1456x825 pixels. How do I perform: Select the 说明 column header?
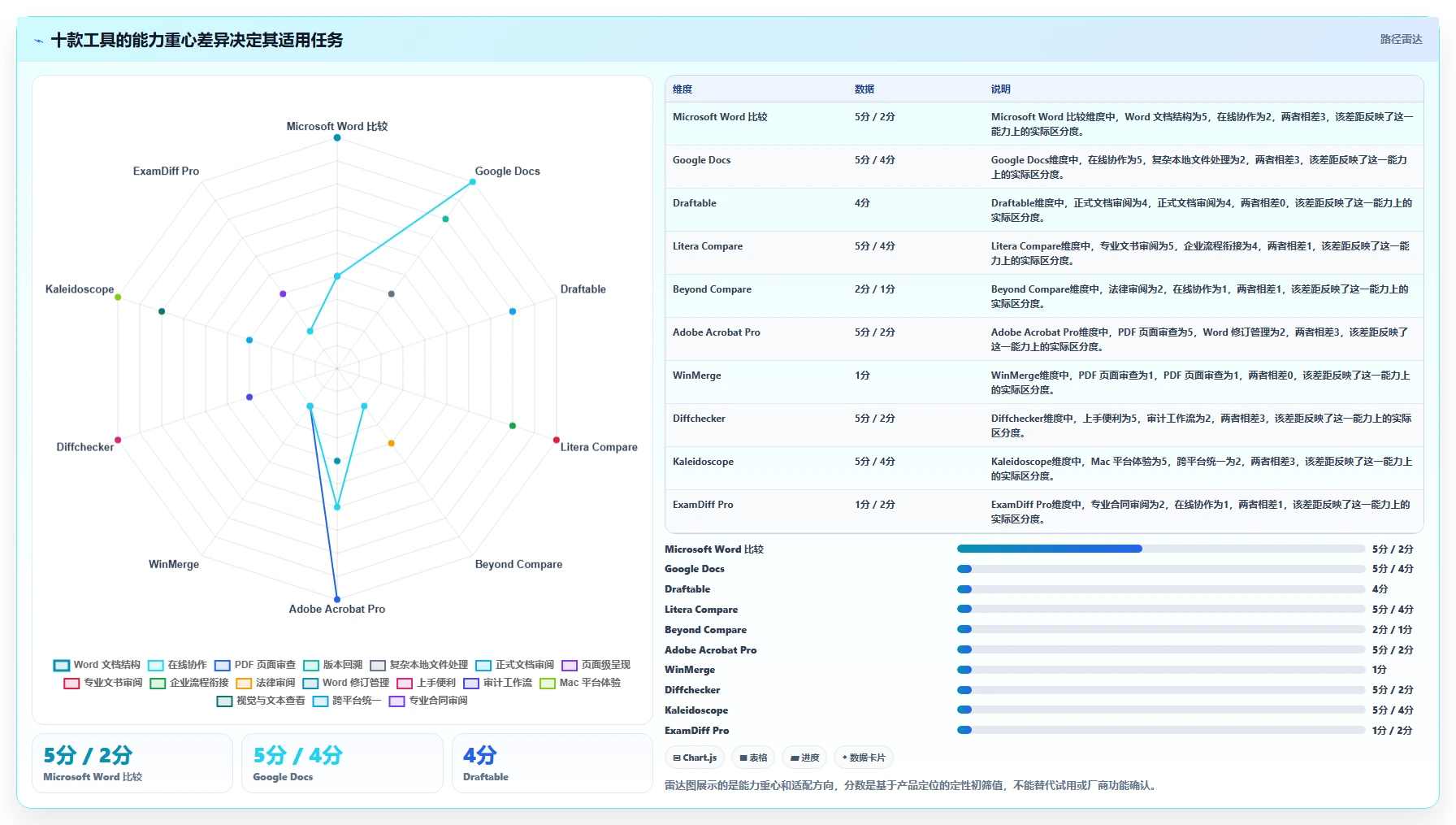(x=1001, y=89)
